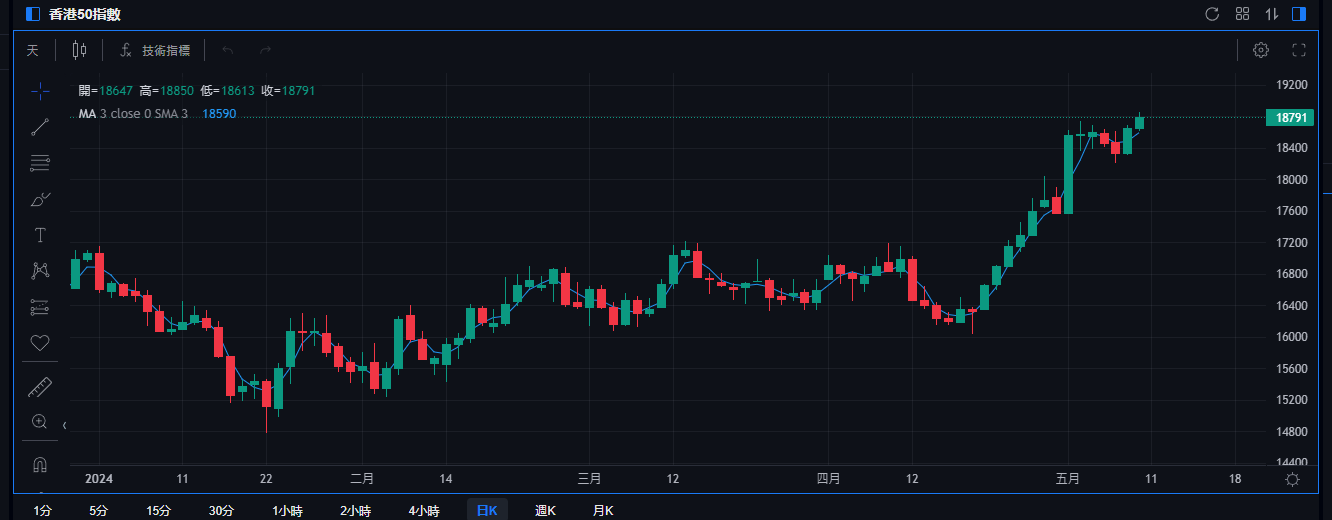Click the MA 3 close indicator legend
The width and height of the screenshot is (1332, 520).
pyautogui.click(x=133, y=114)
